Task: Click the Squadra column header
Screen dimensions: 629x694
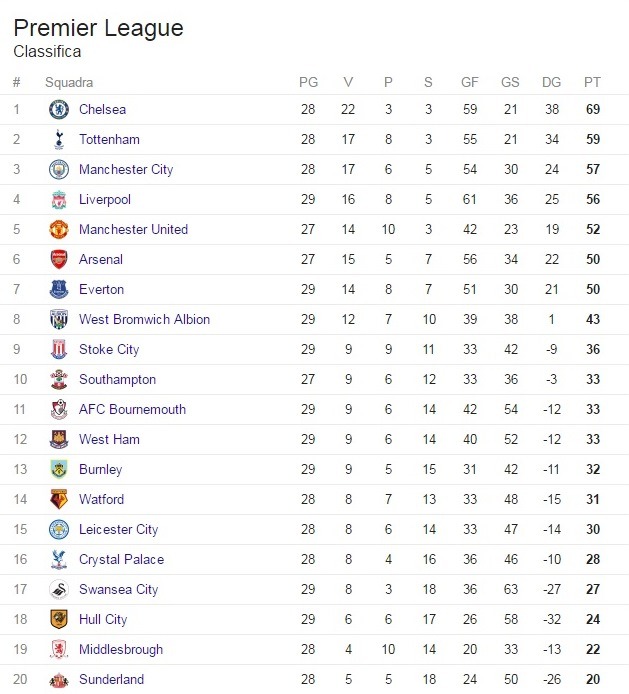Action: coord(69,82)
